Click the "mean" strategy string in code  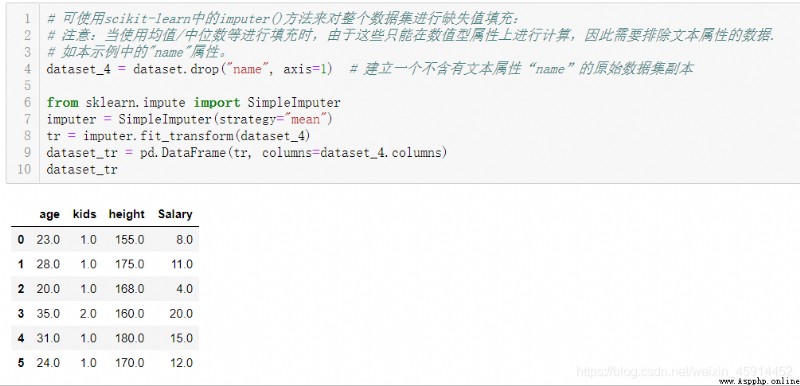305,119
